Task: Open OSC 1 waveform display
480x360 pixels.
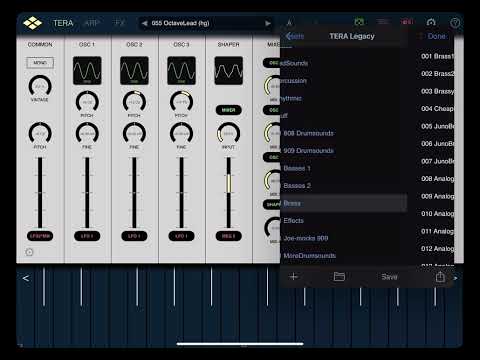Action: [x=87, y=70]
